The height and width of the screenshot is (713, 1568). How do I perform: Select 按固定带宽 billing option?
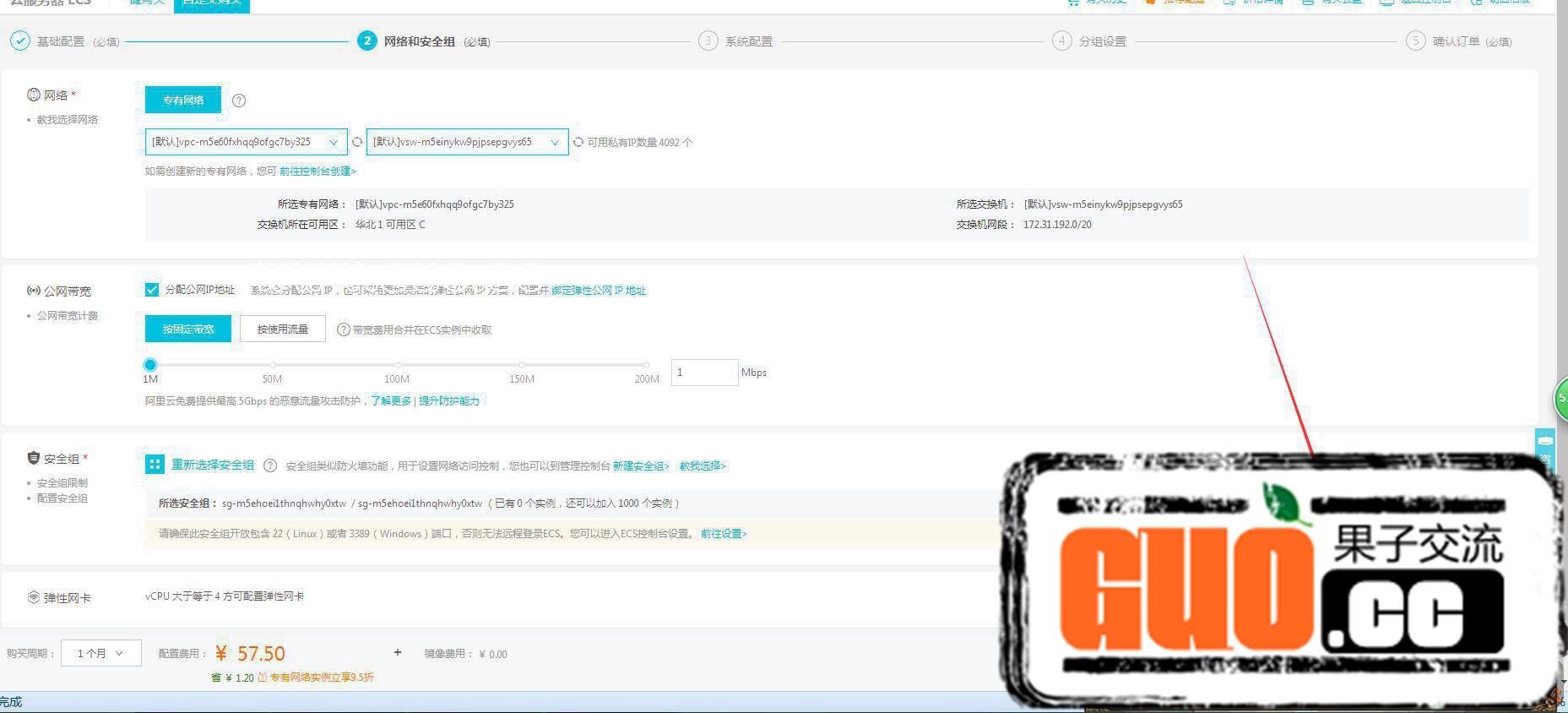point(188,329)
